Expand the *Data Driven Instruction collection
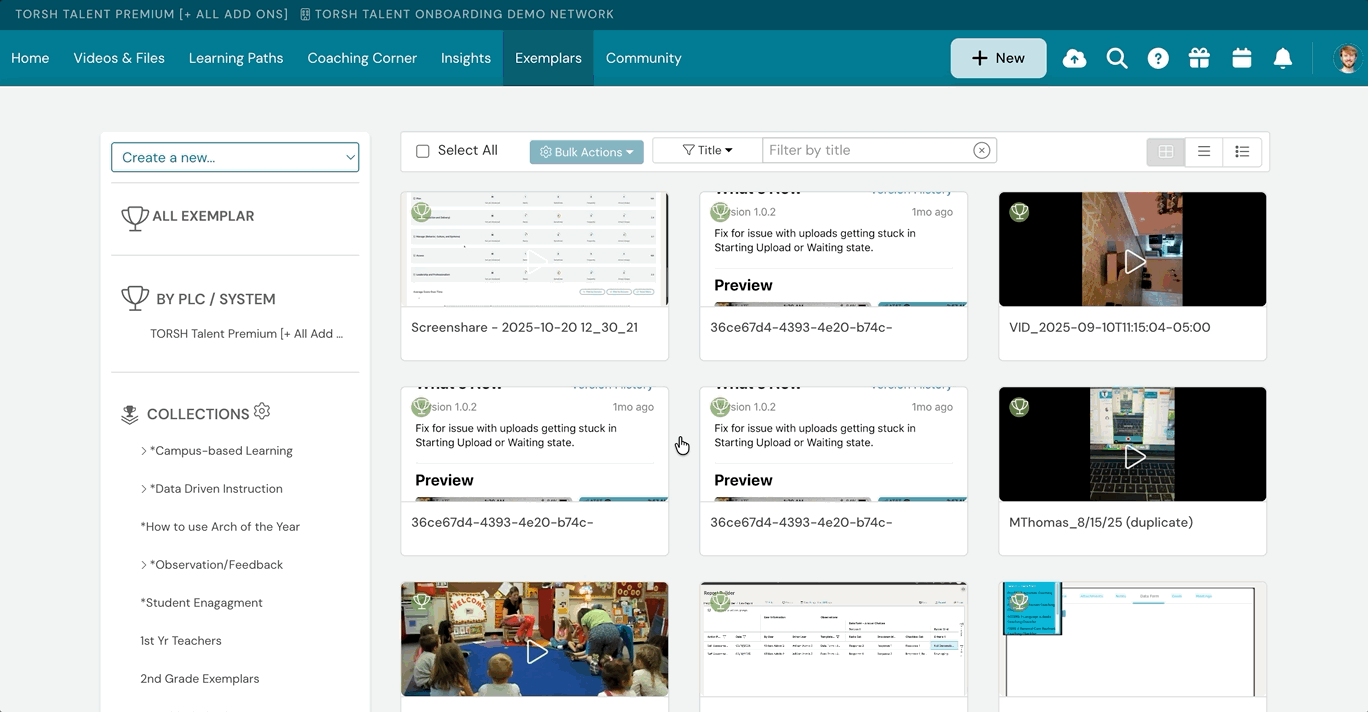Viewport: 1368px width, 712px height. click(x=144, y=489)
